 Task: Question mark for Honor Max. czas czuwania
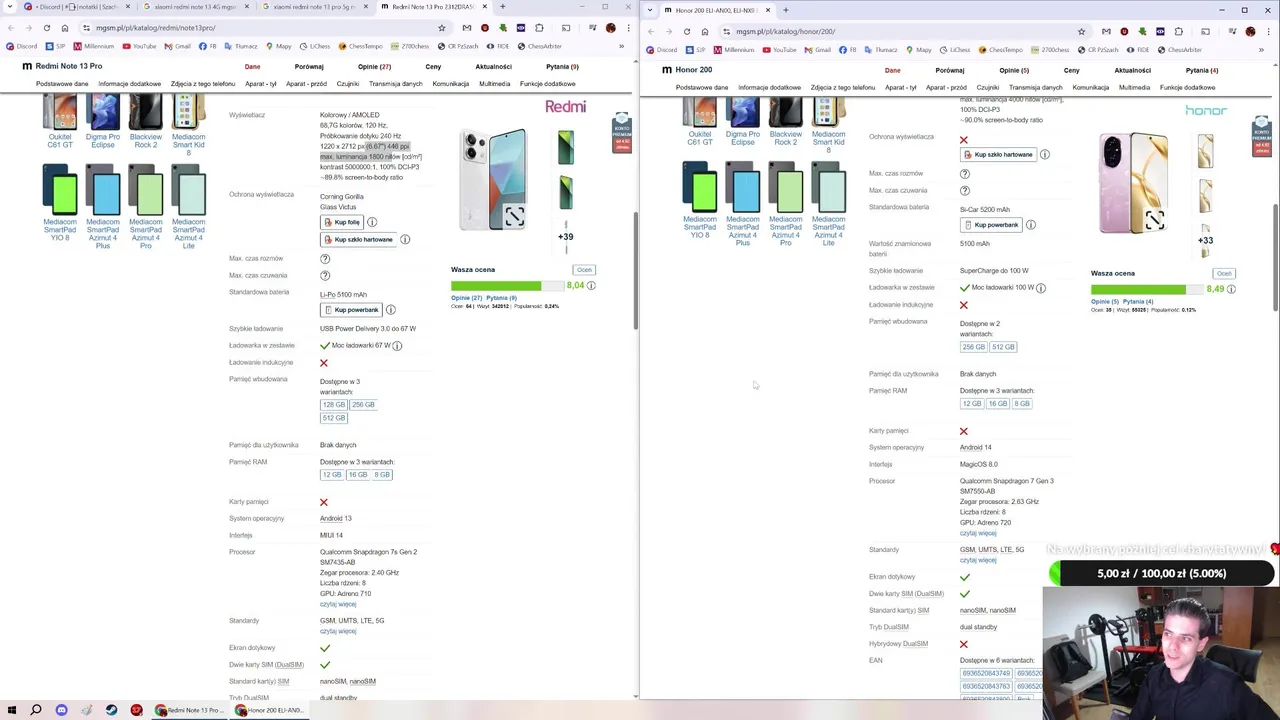[964, 190]
